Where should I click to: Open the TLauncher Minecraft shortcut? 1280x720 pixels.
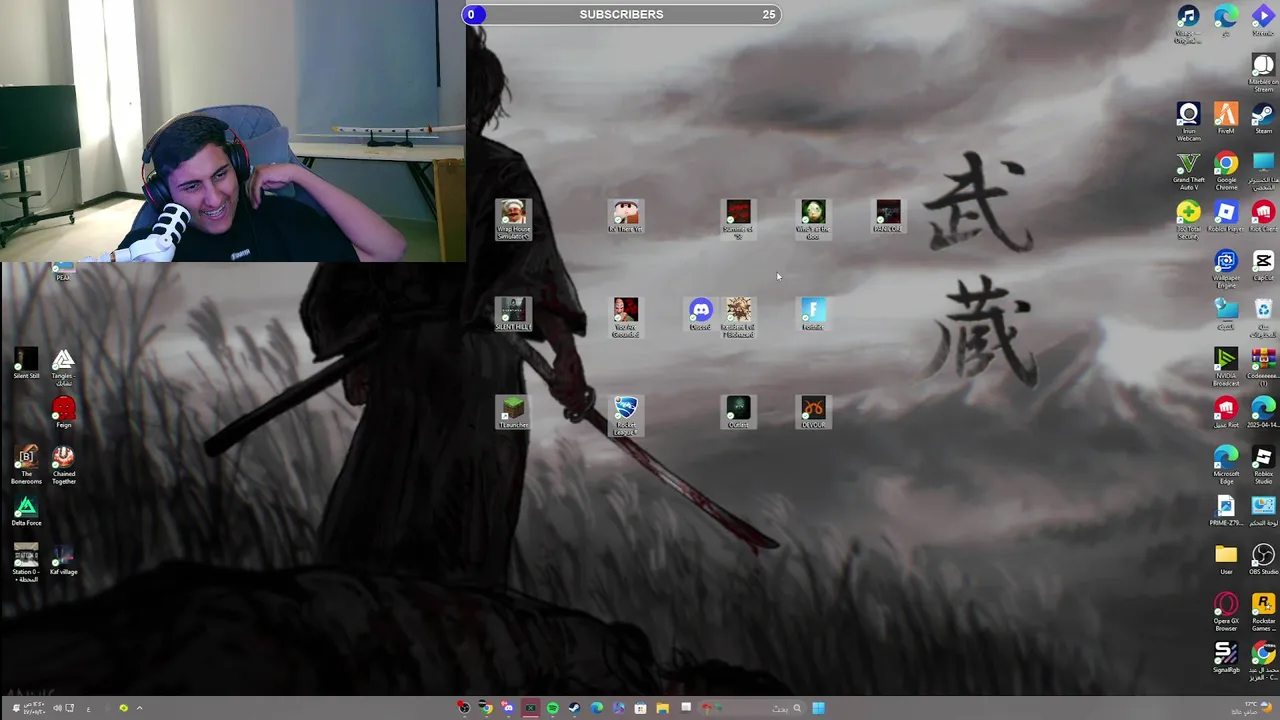pos(513,412)
